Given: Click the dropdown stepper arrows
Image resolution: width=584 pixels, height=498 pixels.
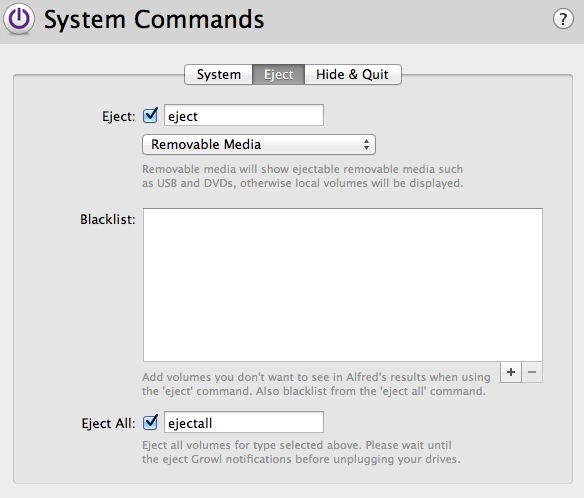Looking at the screenshot, I should point(366,145).
